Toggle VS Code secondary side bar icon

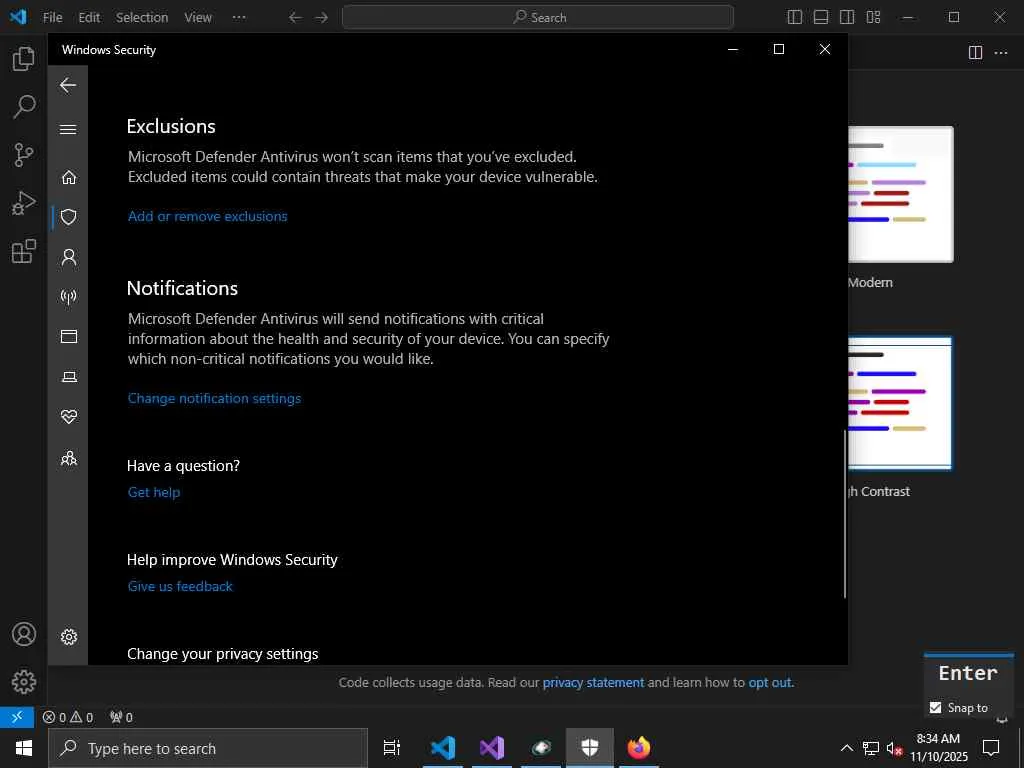pos(847,18)
